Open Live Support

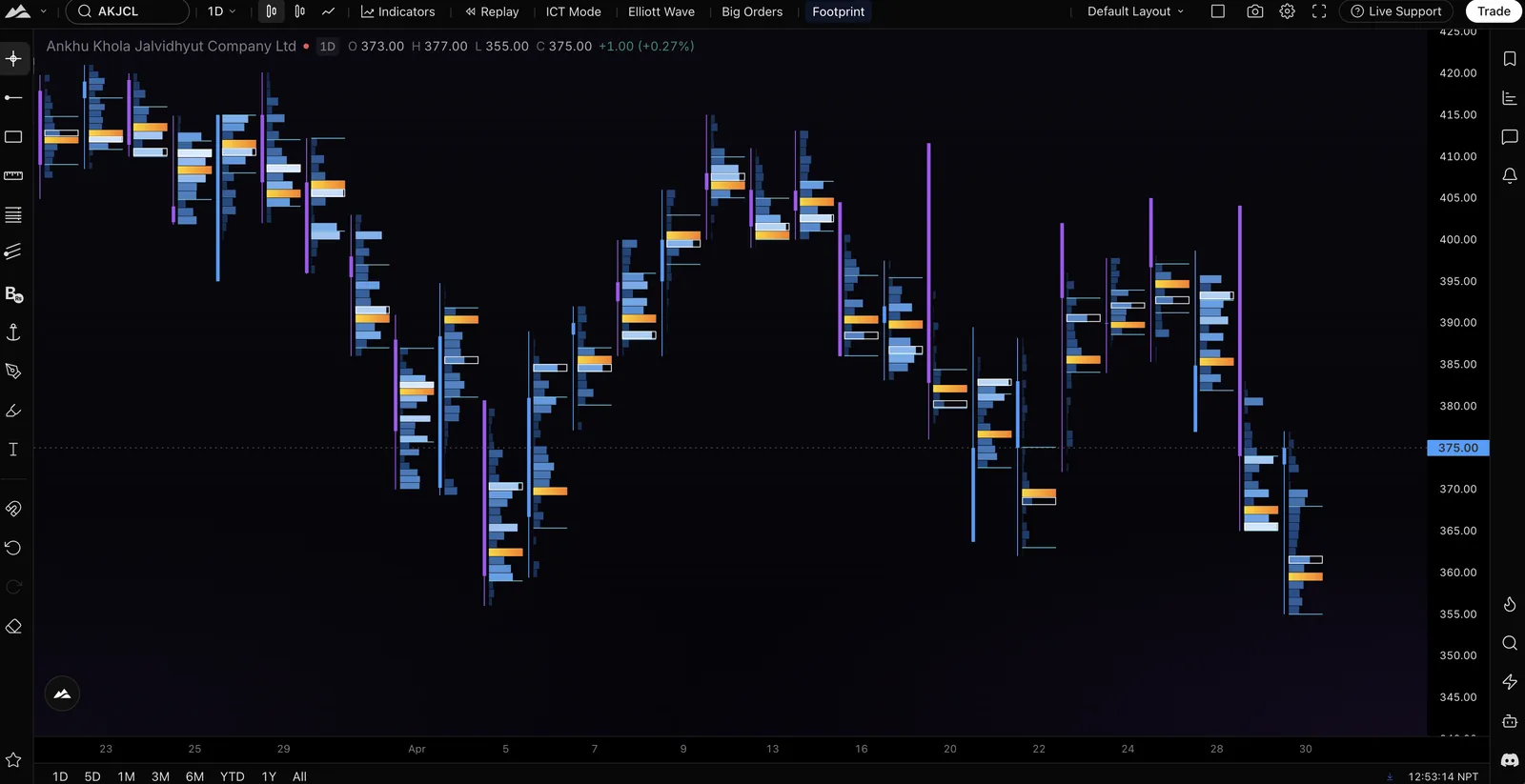(x=1396, y=11)
